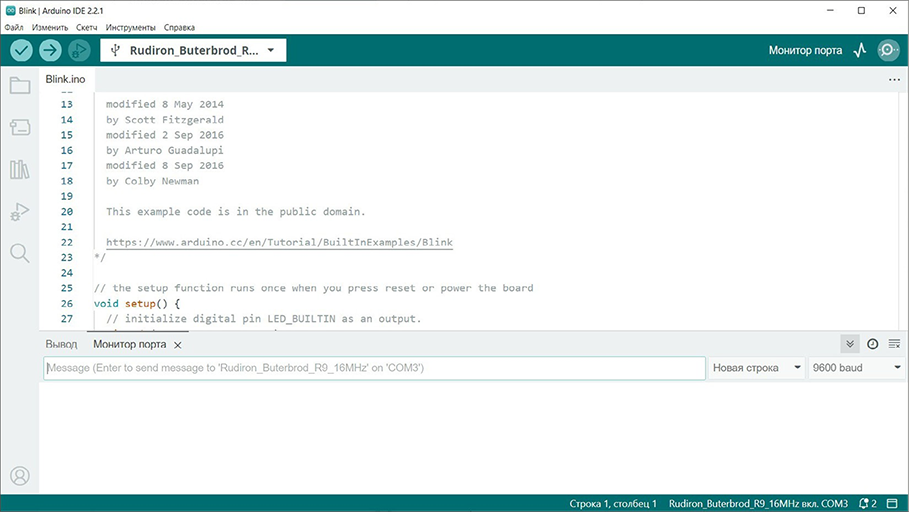
Task: Open the Скетч menu
Action: point(87,27)
